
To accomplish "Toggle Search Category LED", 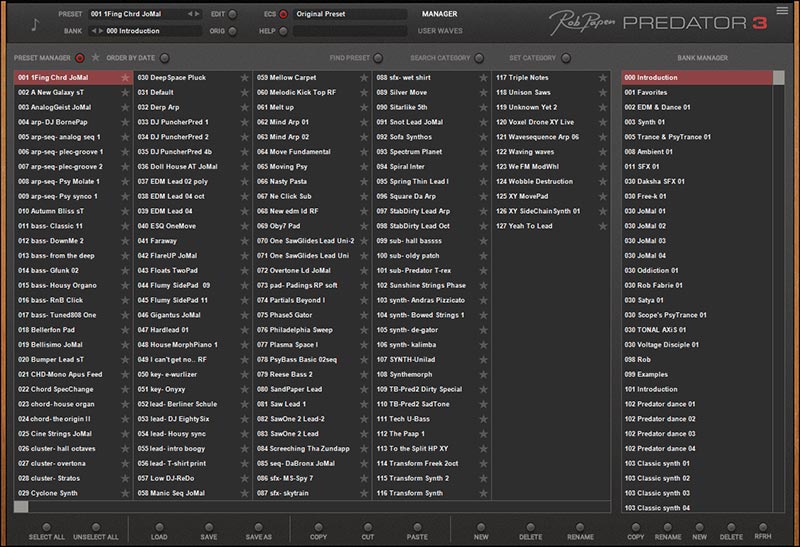I will (x=479, y=58).
